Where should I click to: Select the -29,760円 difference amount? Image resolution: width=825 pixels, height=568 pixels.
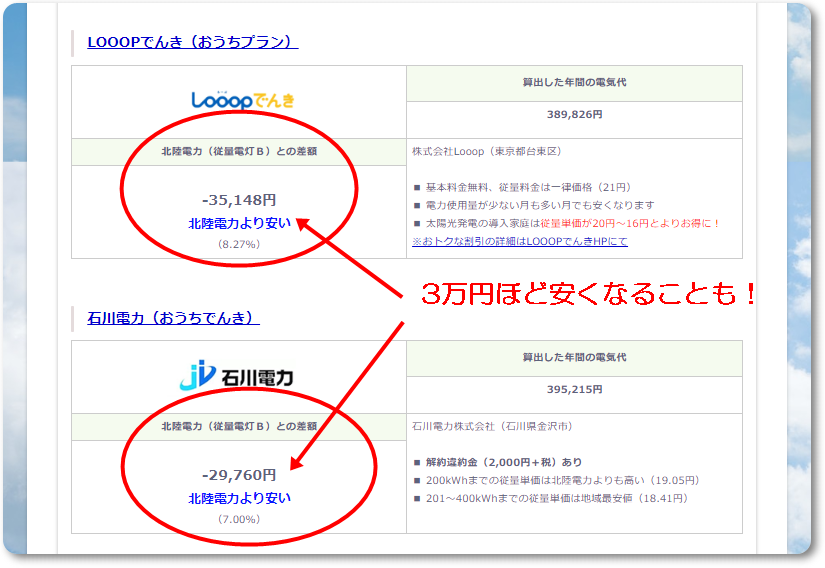(239, 475)
